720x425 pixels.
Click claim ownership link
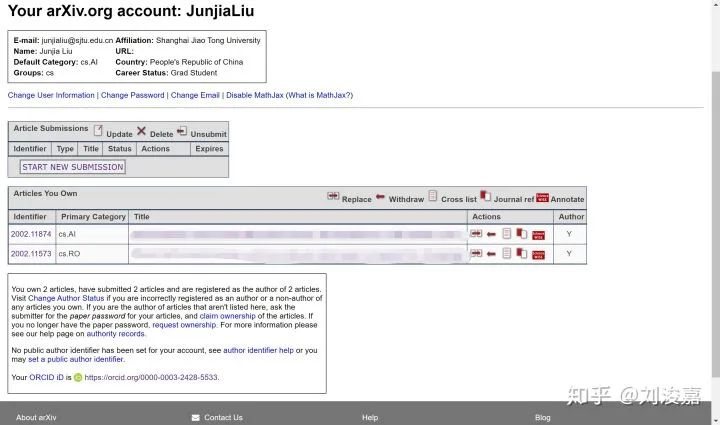(x=227, y=316)
